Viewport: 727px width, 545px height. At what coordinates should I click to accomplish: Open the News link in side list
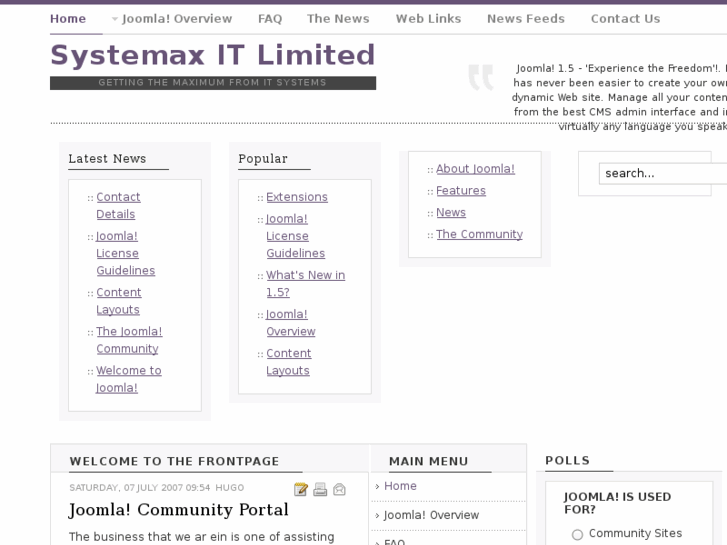click(x=451, y=212)
